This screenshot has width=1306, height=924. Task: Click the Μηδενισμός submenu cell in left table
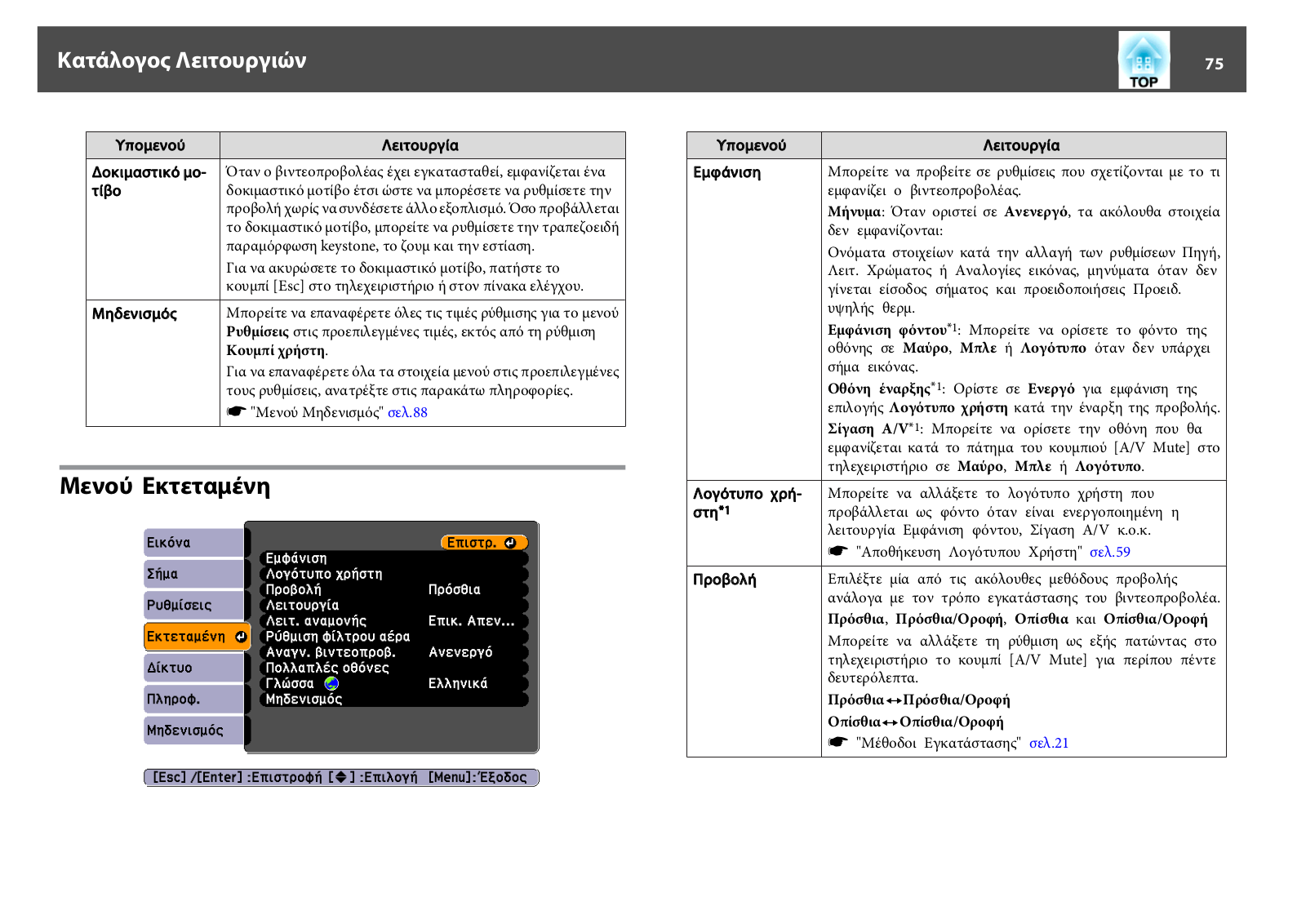153,362
